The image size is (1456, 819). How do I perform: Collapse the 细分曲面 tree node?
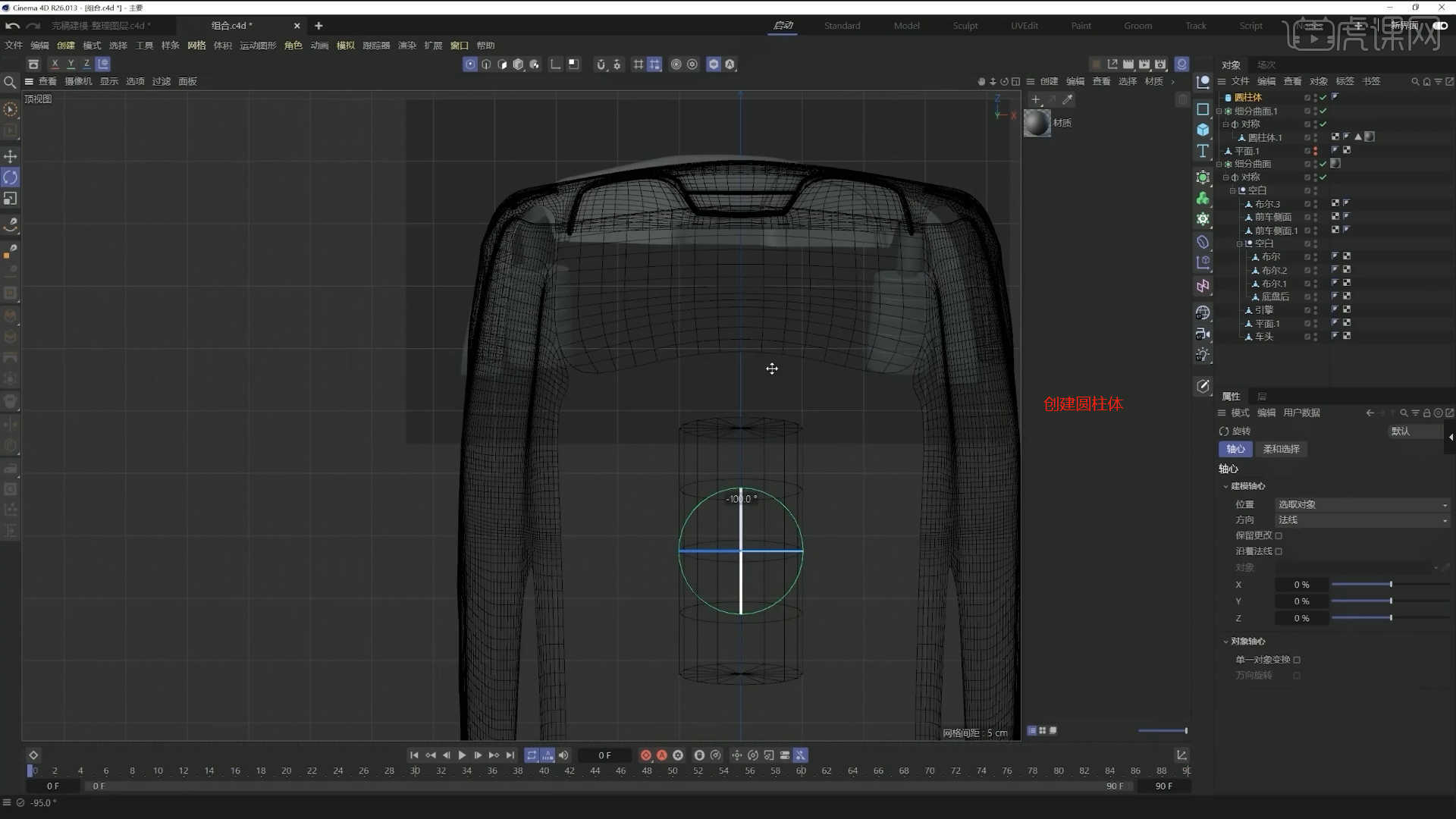pyautogui.click(x=1219, y=164)
